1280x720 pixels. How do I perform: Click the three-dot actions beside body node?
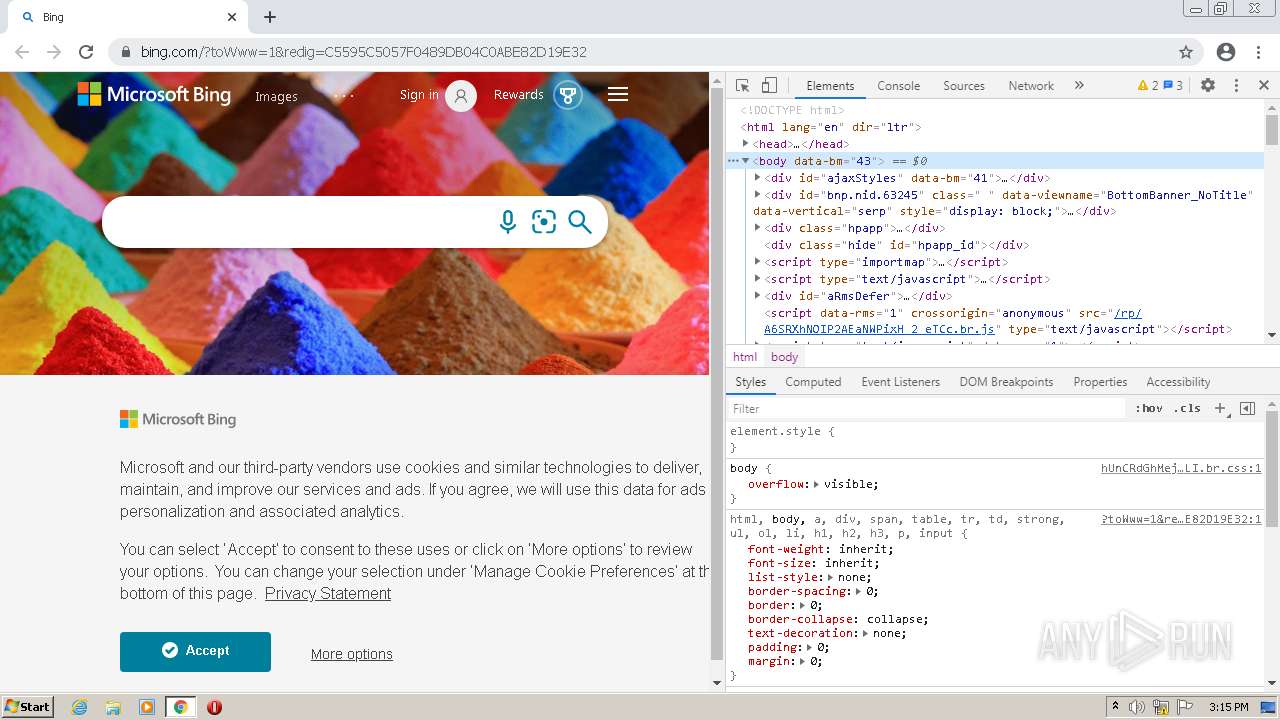coord(733,161)
